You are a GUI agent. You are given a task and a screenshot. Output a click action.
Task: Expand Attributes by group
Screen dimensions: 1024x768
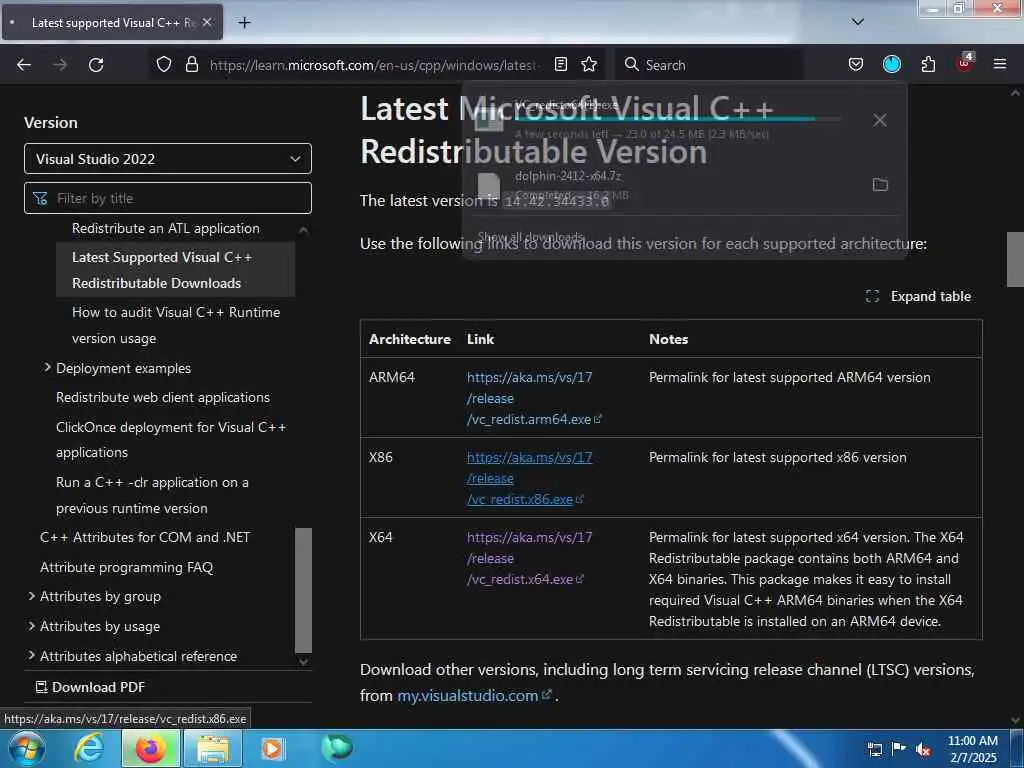tap(31, 596)
